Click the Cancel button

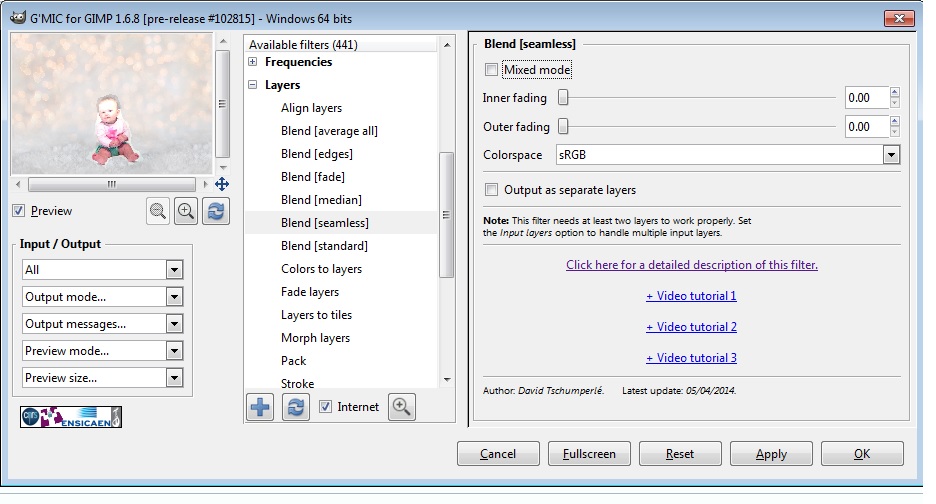pos(498,454)
